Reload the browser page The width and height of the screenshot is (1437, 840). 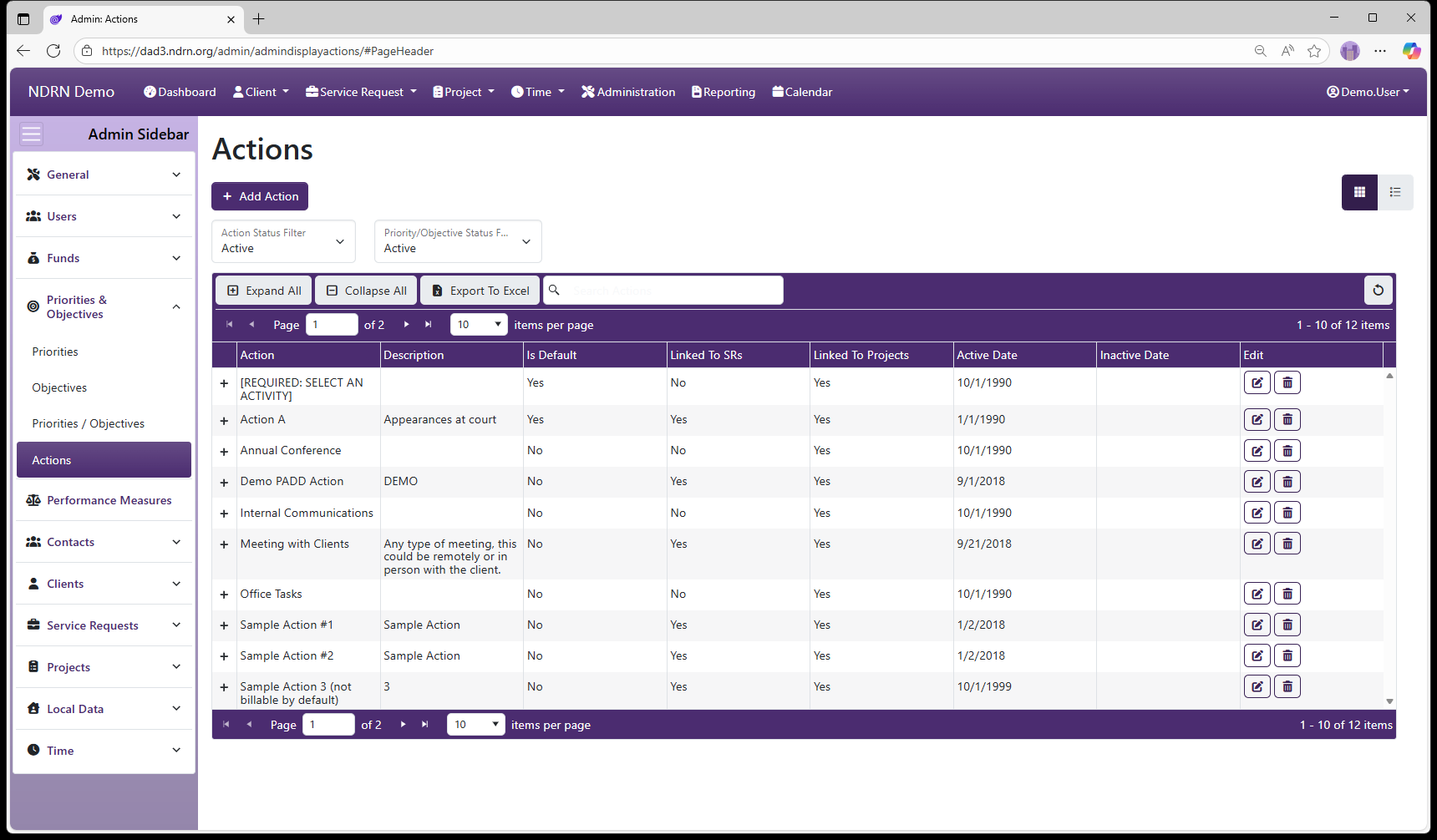(x=53, y=51)
